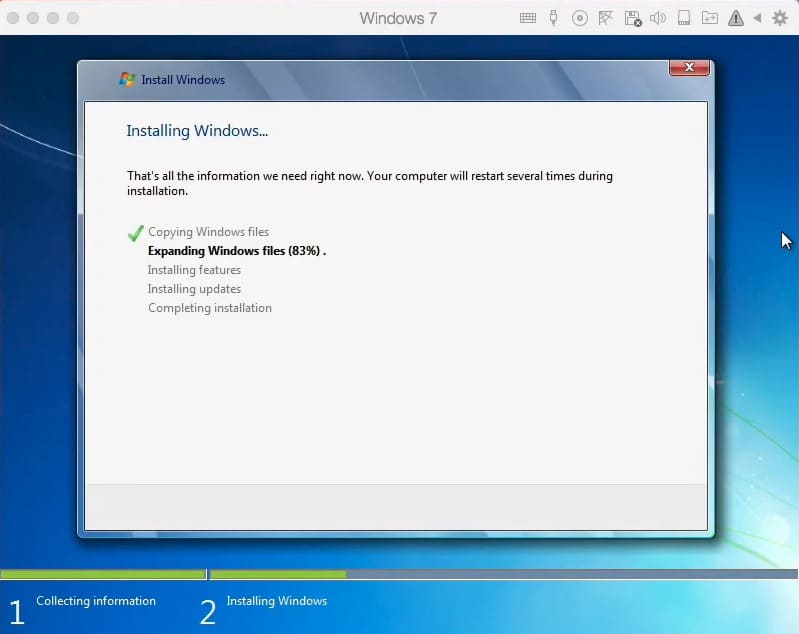This screenshot has height=634, width=799.
Task: Click the keyboard icon in Parallels title bar
Action: point(529,18)
